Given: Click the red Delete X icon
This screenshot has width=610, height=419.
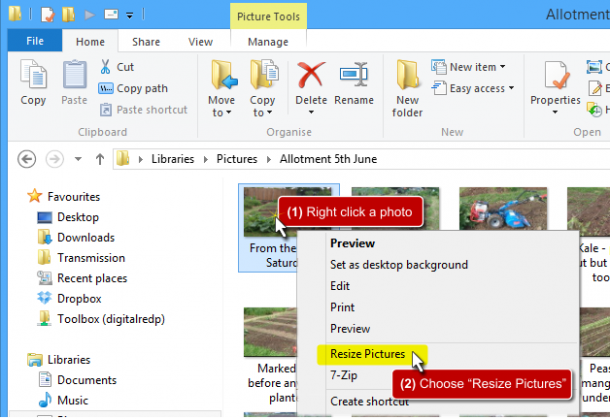Looking at the screenshot, I should pyautogui.click(x=311, y=74).
